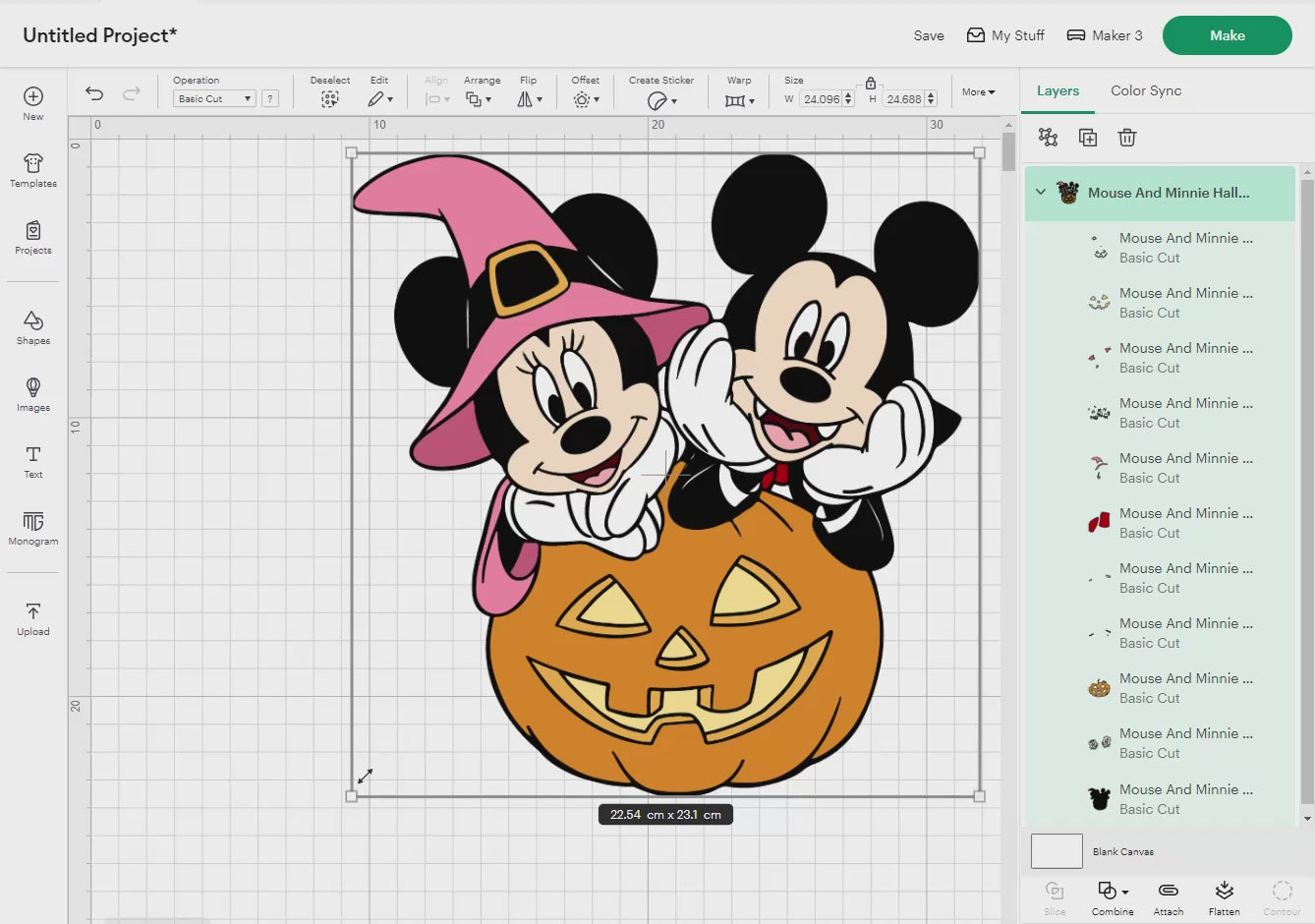
Task: Click the top-left selection handle
Action: [x=352, y=153]
